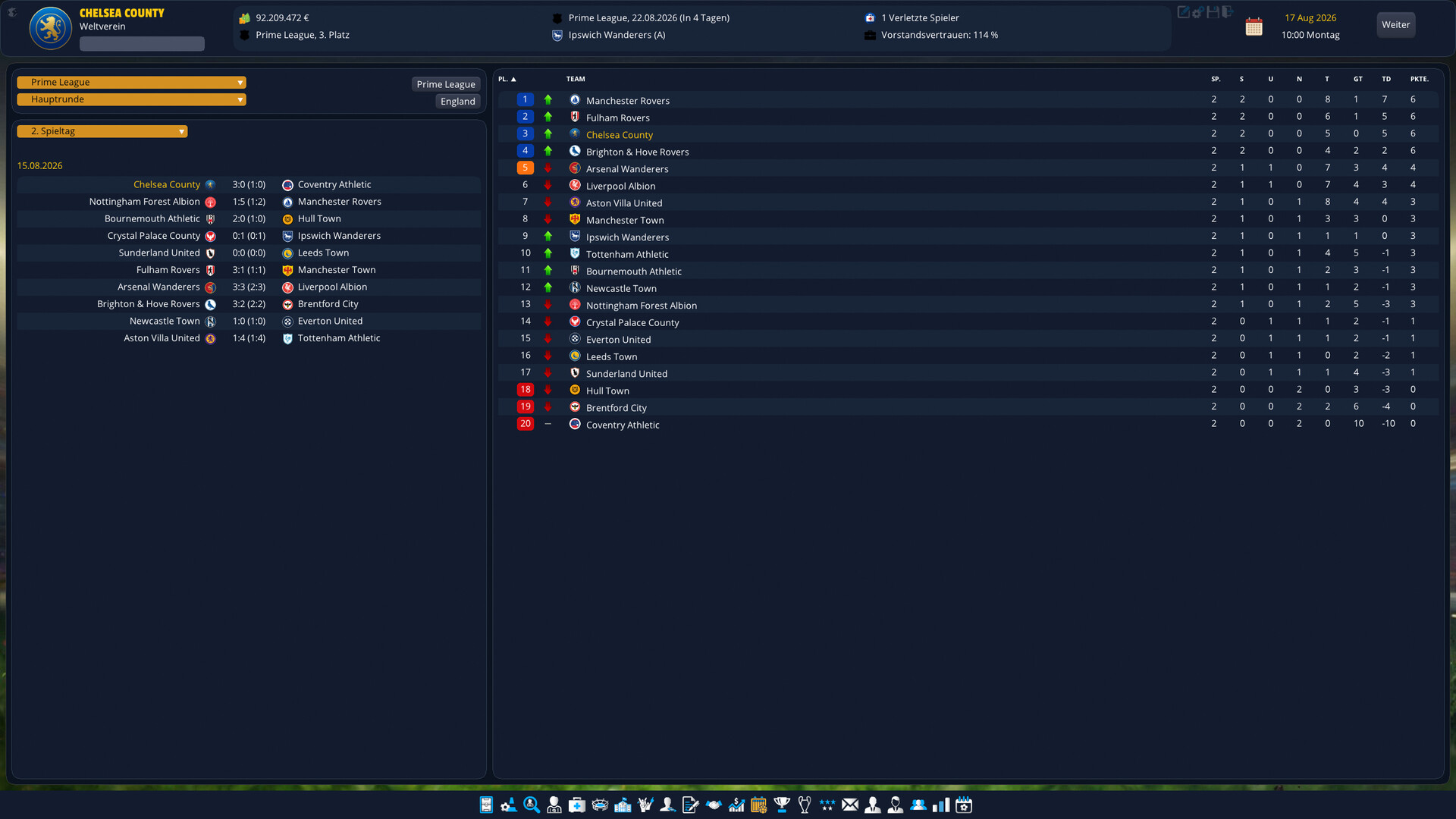
Task: Click Tottenham Athletic in the fixtures list
Action: tap(339, 338)
